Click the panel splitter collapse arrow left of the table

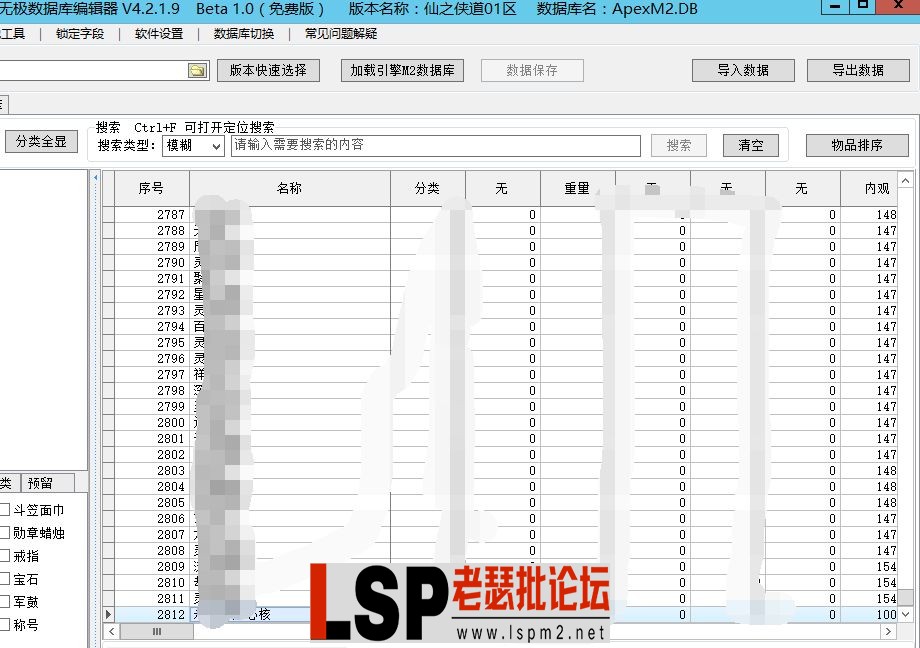click(x=95, y=177)
